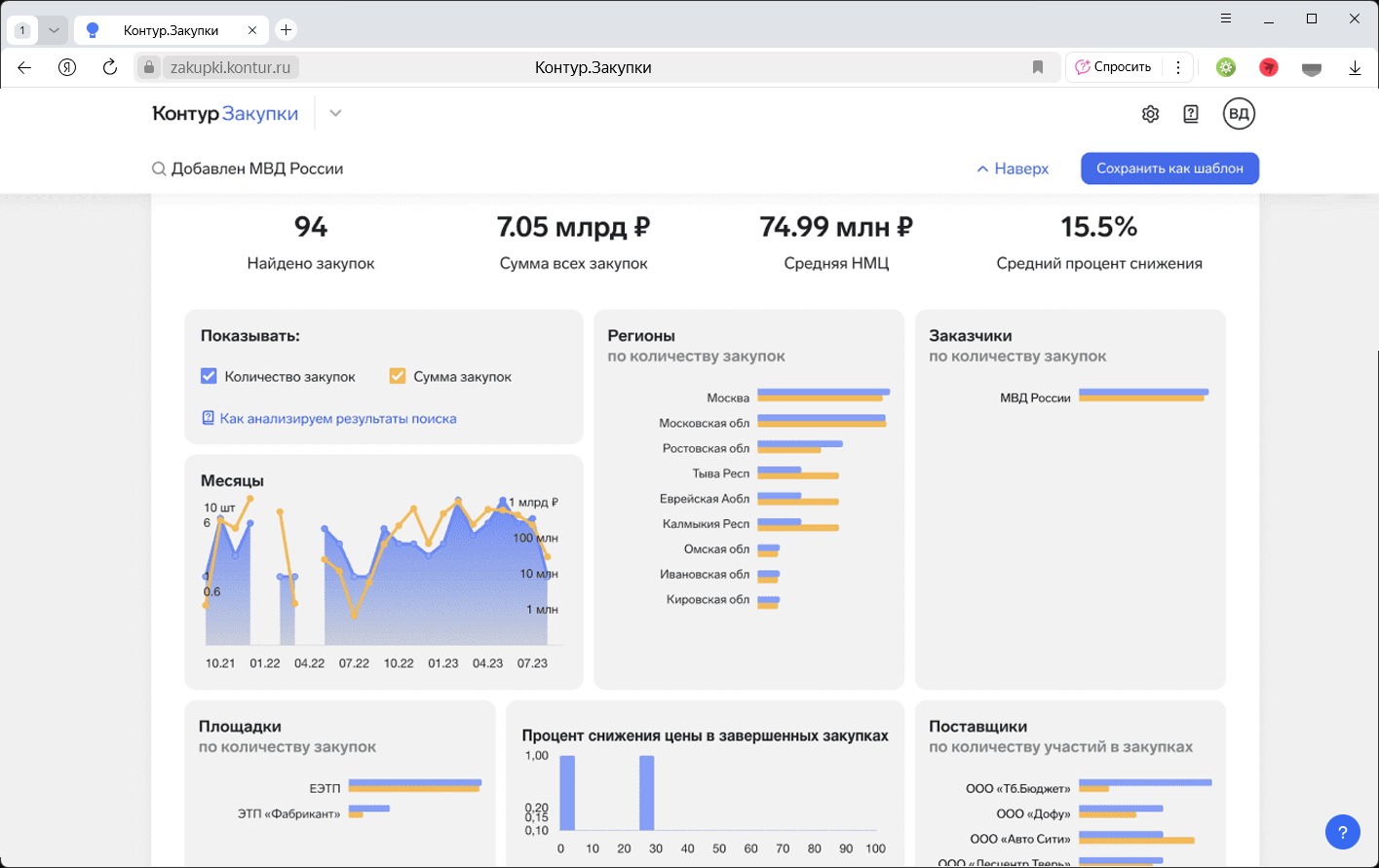Click supplier ООО «Тб.Бюджет»
1379x868 pixels.
[1018, 788]
